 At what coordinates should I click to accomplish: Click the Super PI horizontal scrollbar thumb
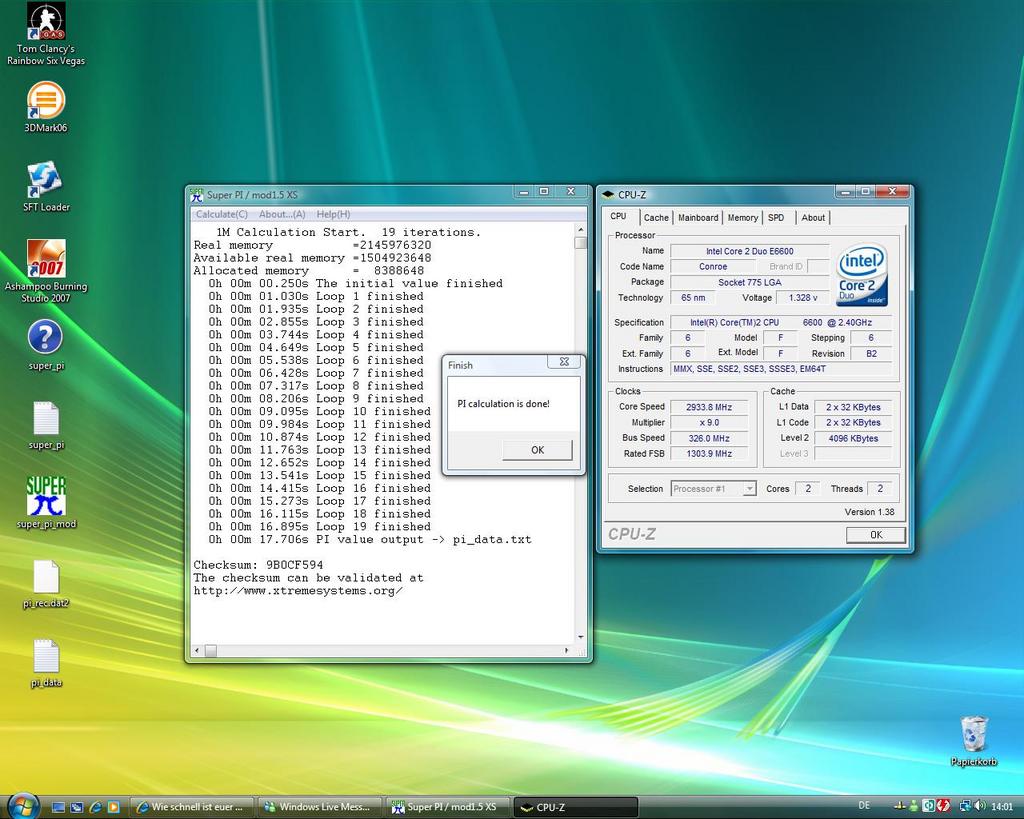click(x=210, y=650)
